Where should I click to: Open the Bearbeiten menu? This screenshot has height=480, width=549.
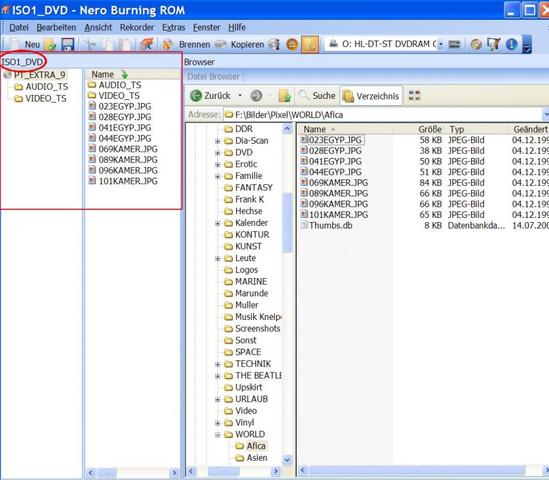point(56,27)
